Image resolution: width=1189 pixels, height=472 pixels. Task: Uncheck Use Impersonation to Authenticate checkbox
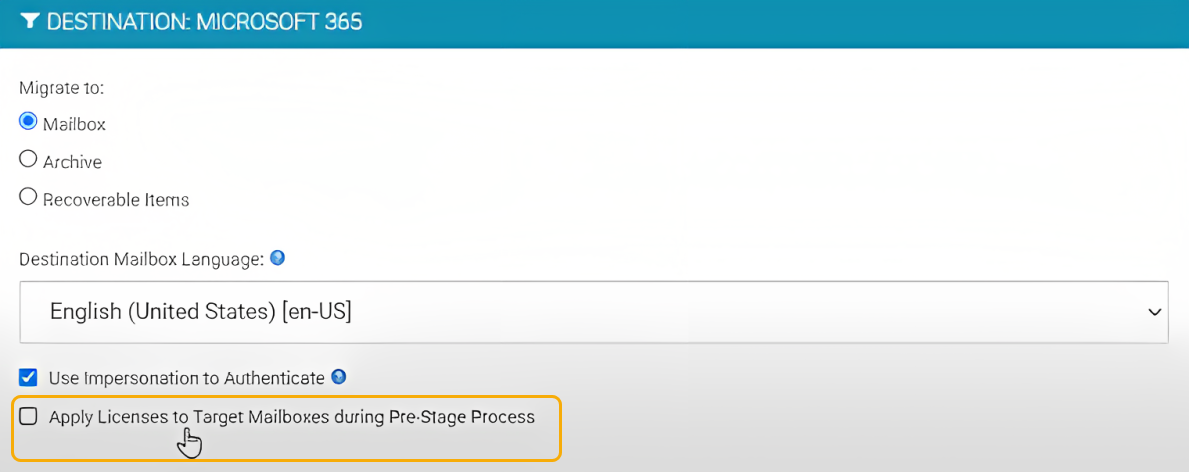pos(28,377)
